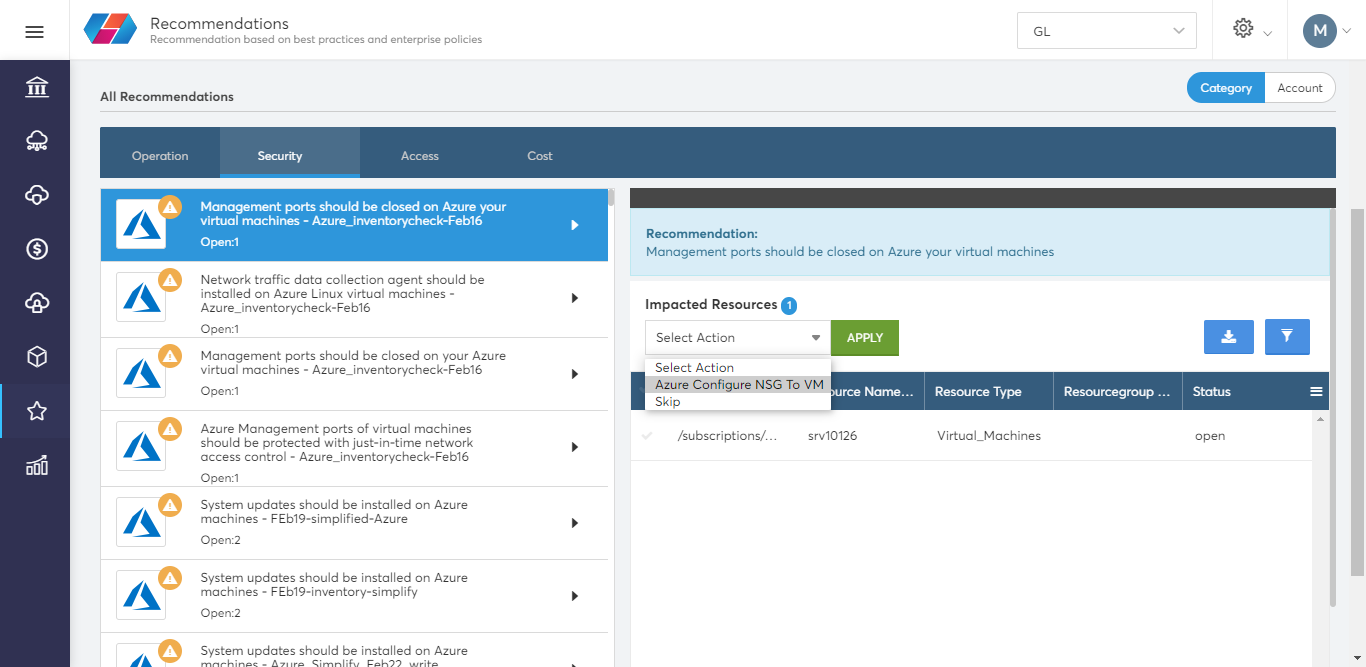This screenshot has height=667, width=1366.
Task: Open just-in-time network access control recommendation
Action: click(354, 448)
